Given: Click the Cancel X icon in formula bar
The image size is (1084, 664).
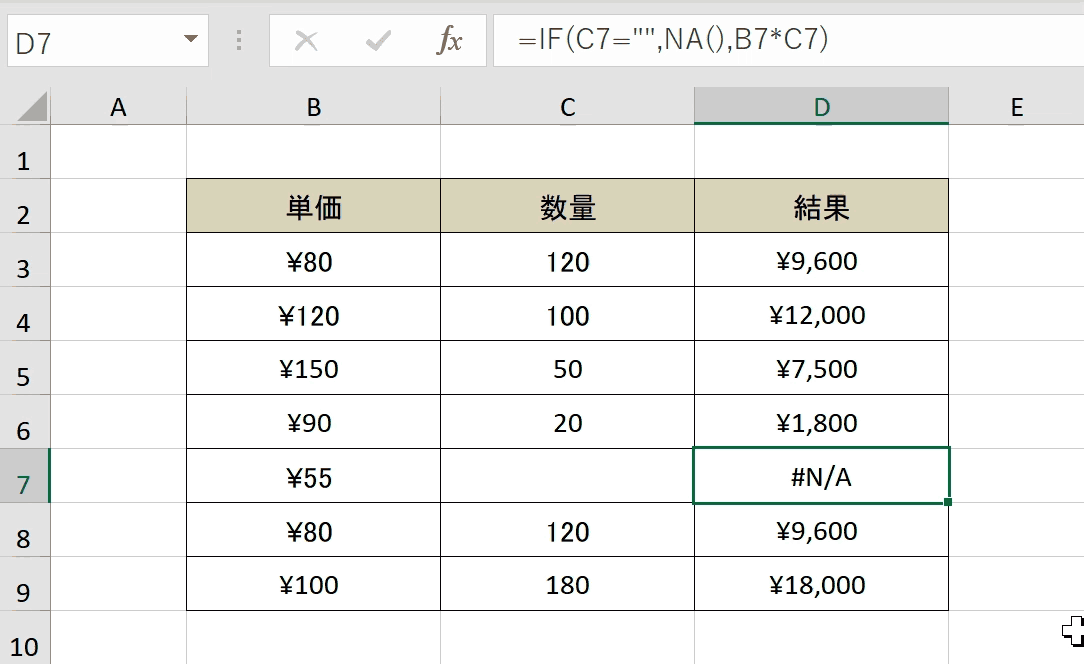Looking at the screenshot, I should tap(306, 40).
